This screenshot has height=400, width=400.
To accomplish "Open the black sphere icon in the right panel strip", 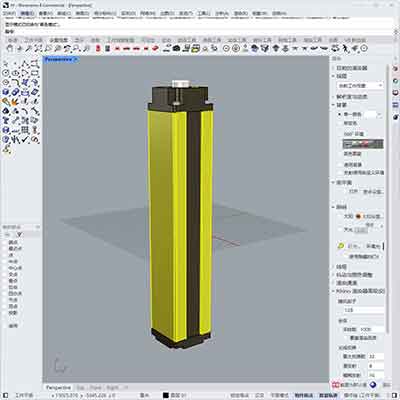I will coord(396,117).
